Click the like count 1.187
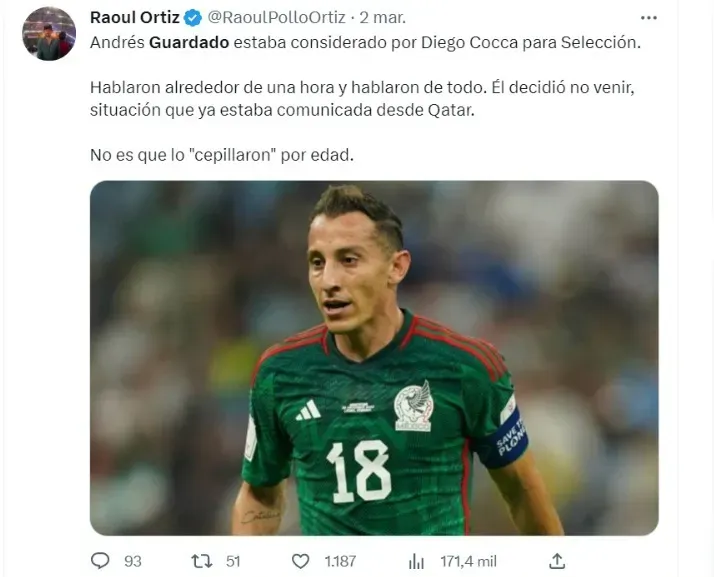Screen dimensions: 714x577 [340, 562]
